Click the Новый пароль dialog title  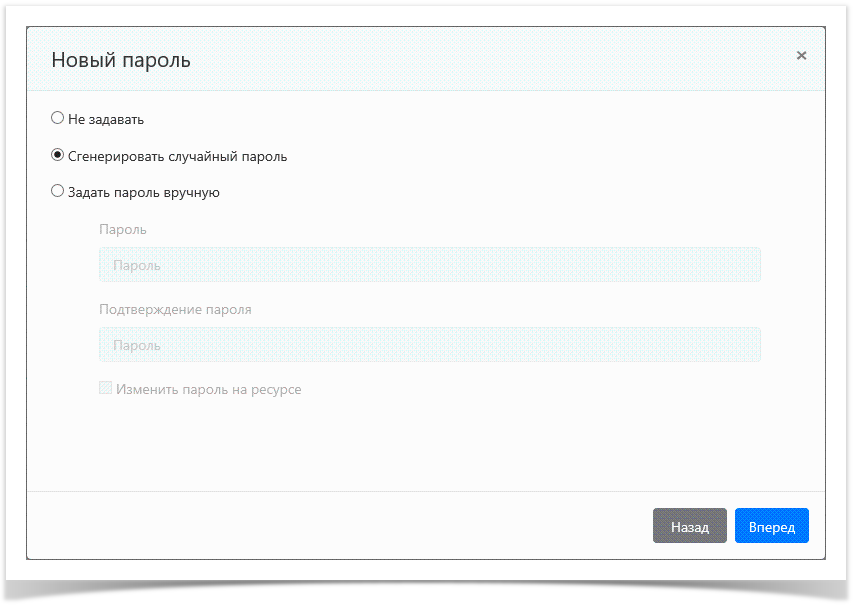pos(120,61)
